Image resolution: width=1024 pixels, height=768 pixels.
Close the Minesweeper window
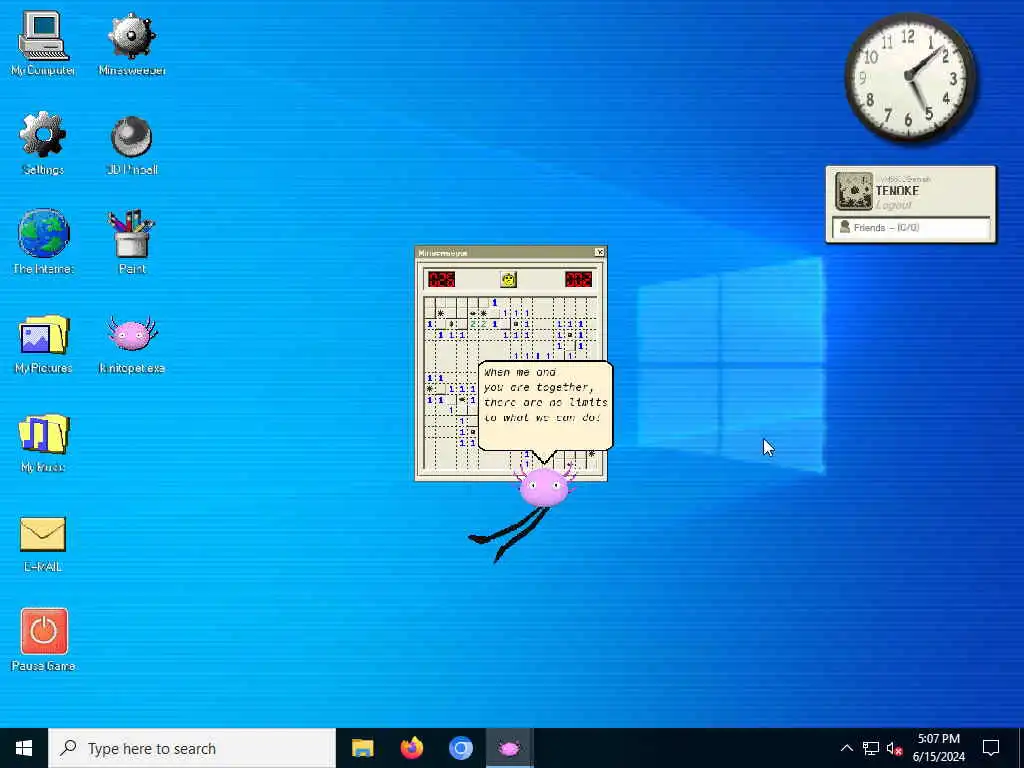[600, 252]
